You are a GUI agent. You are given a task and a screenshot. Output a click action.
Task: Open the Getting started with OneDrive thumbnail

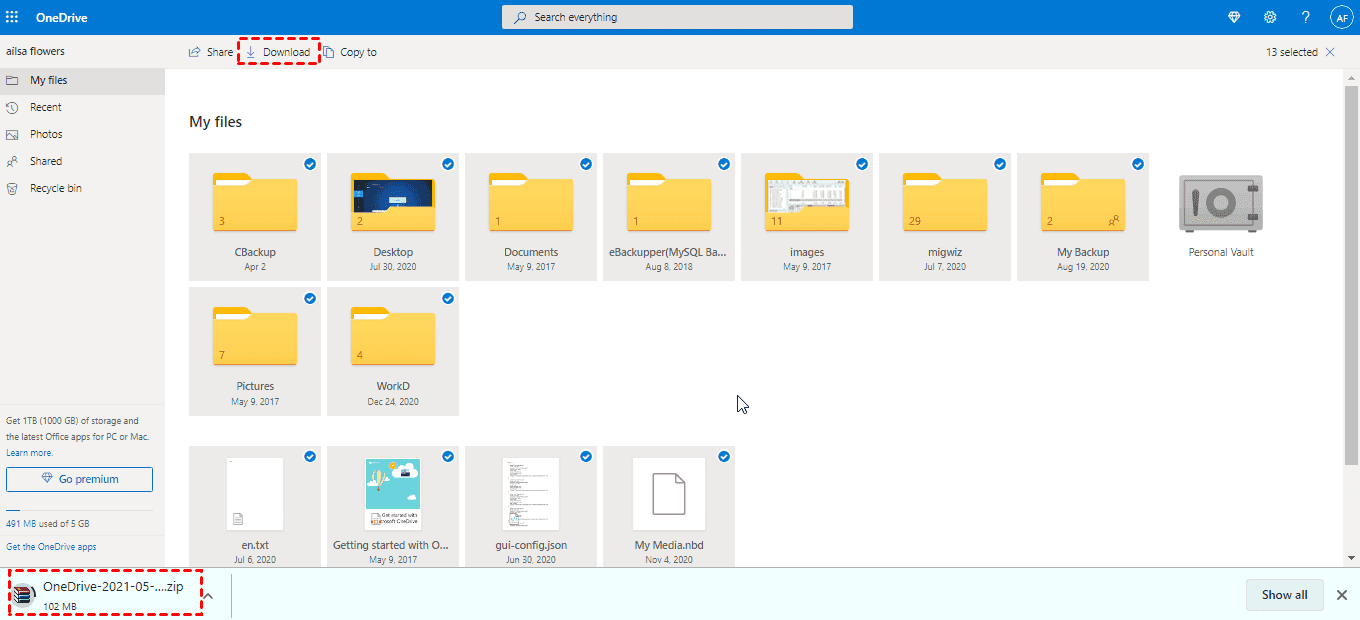click(x=392, y=493)
